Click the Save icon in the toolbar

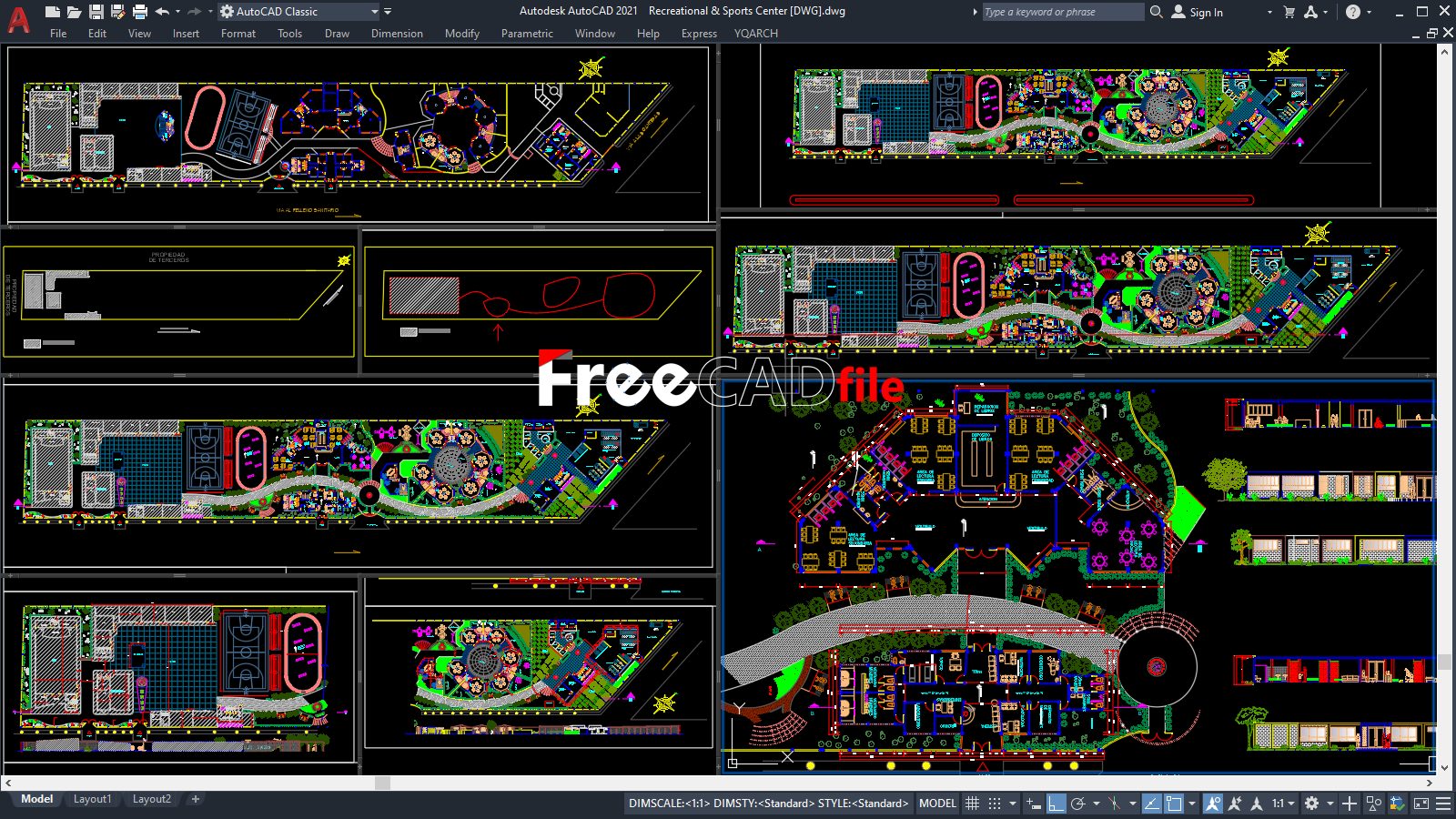[95, 11]
